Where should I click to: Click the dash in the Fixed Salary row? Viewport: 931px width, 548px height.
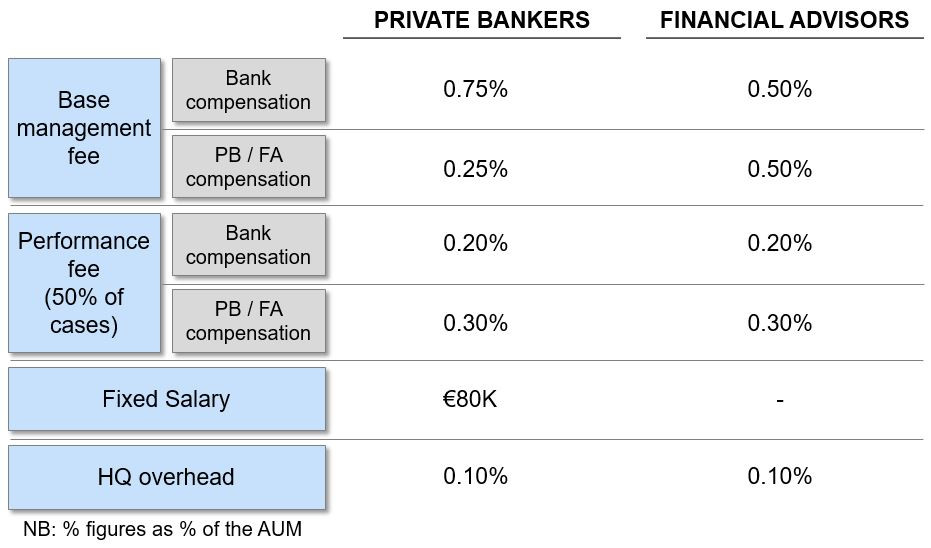tap(779, 400)
